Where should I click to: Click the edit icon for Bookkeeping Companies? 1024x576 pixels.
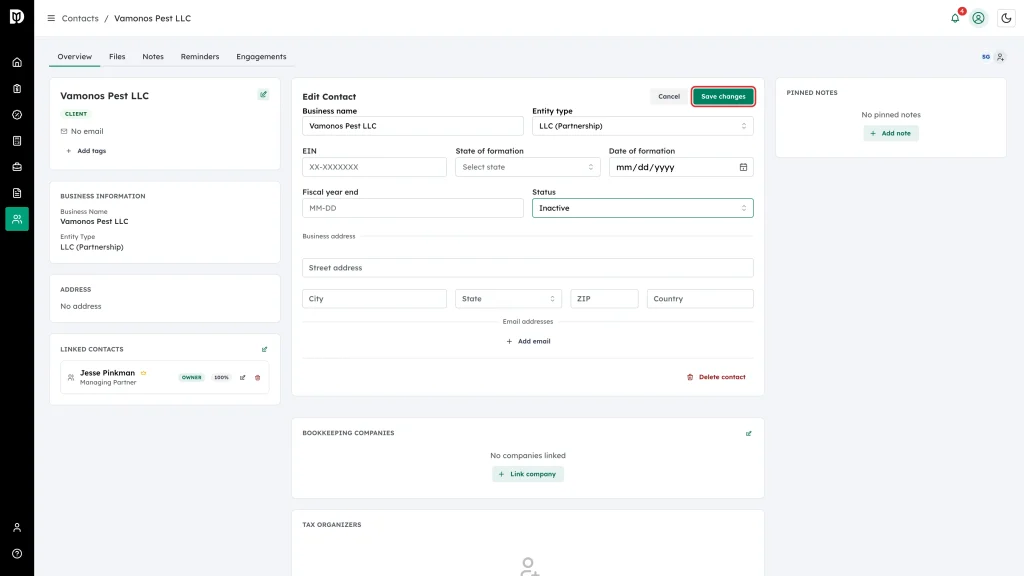[x=748, y=433]
